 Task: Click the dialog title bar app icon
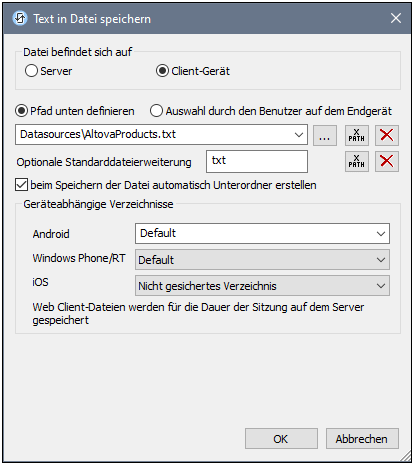coord(20,19)
